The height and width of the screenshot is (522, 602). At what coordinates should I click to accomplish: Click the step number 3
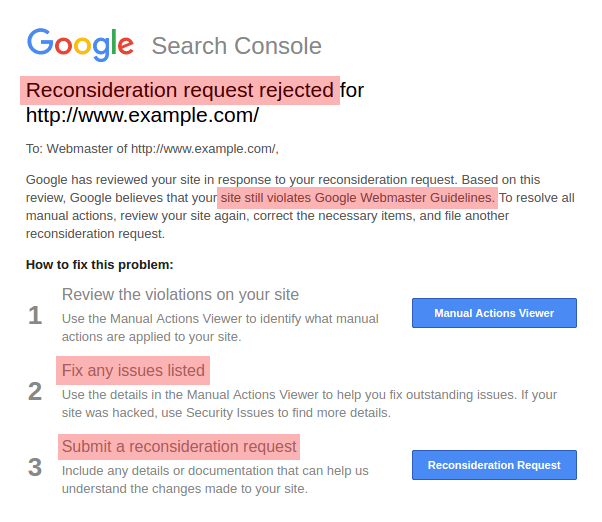pyautogui.click(x=35, y=467)
